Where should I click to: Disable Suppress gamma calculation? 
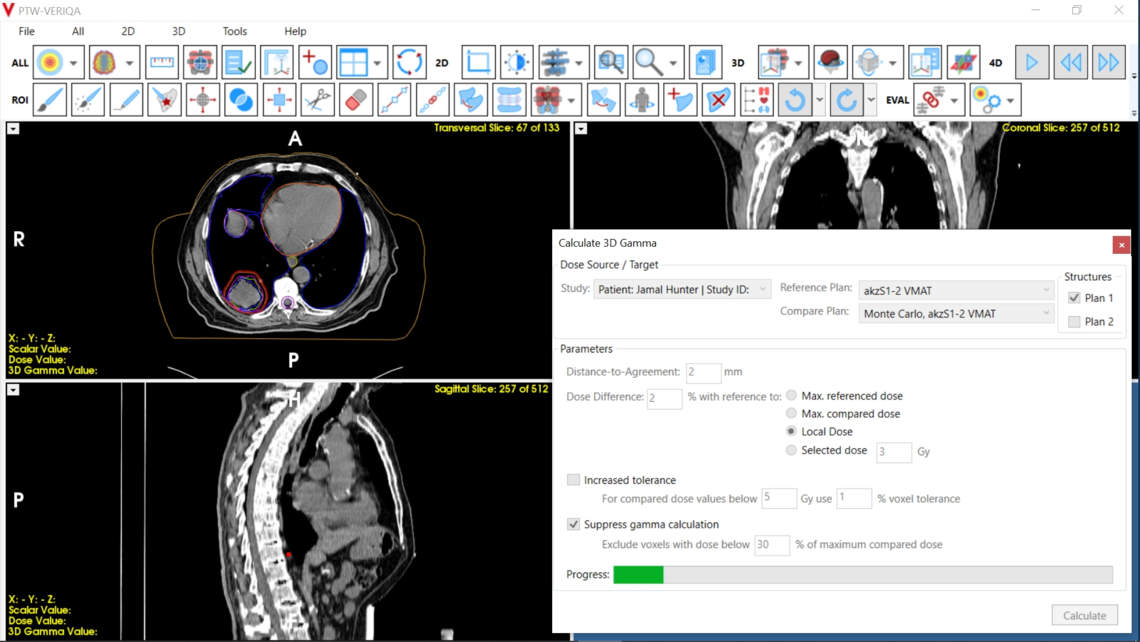click(574, 524)
